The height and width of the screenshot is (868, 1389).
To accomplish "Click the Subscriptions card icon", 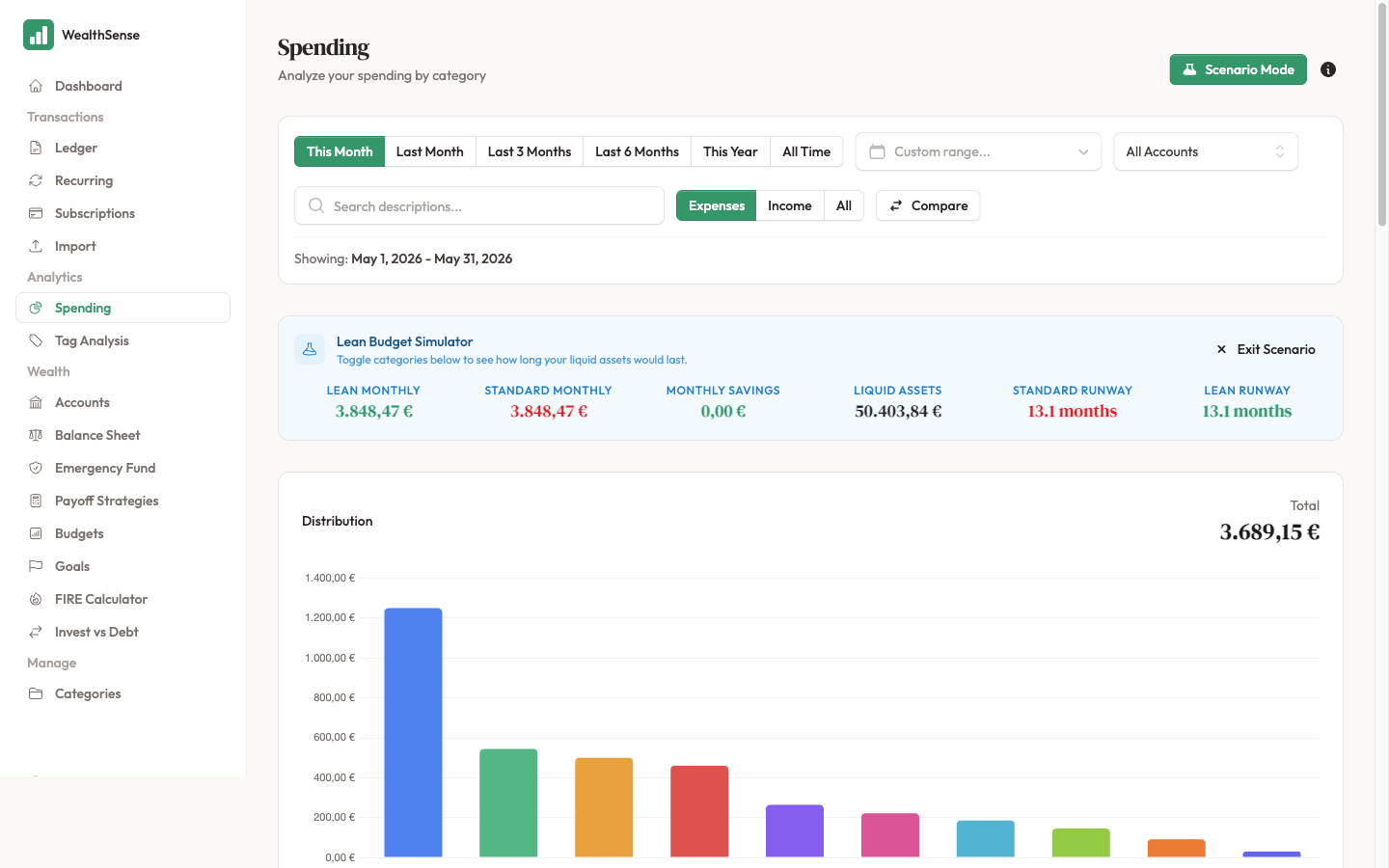I will tap(36, 213).
